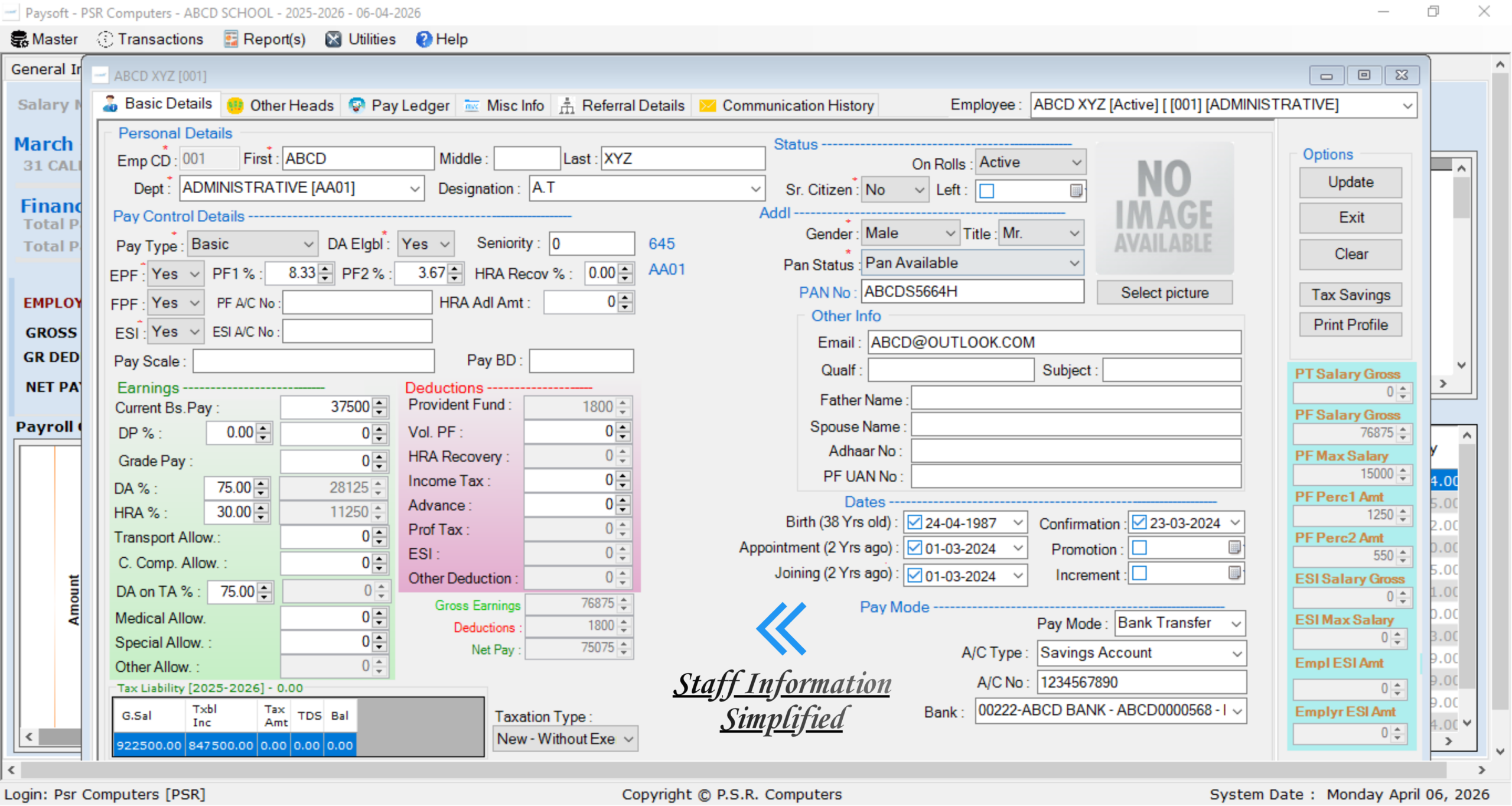Click the Pay Ledger tab icon
The image size is (1512, 806).
click(357, 105)
